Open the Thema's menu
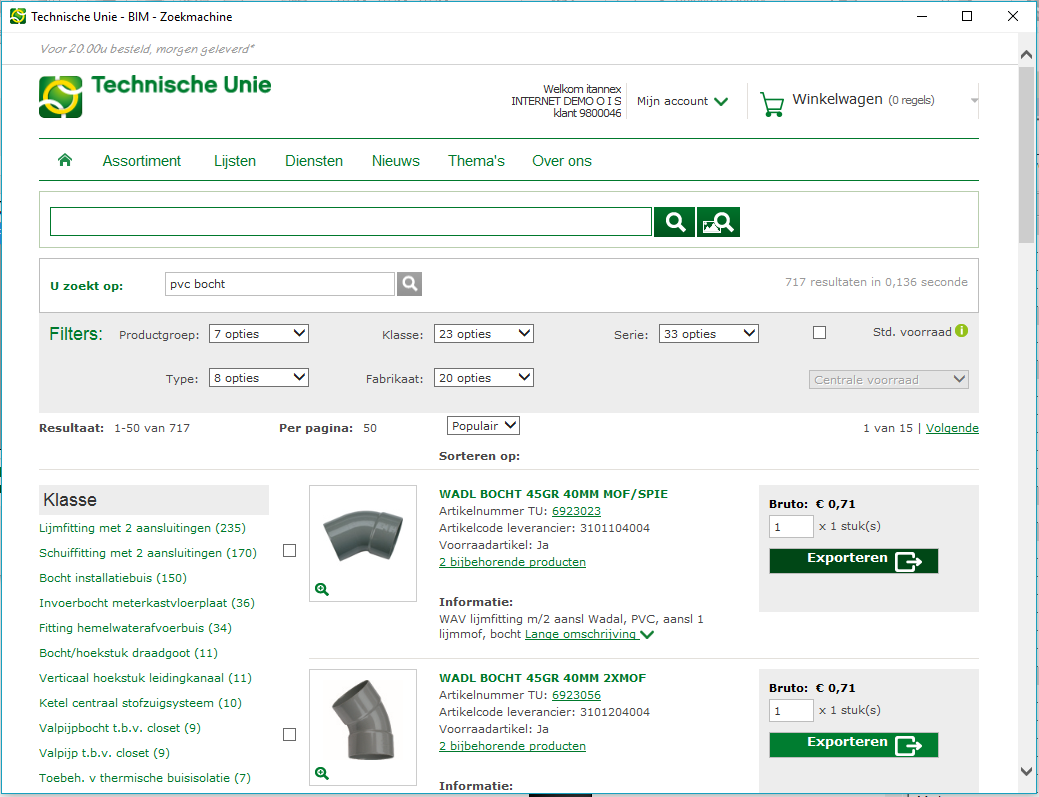Viewport: 1039px width, 797px height. 476,161
